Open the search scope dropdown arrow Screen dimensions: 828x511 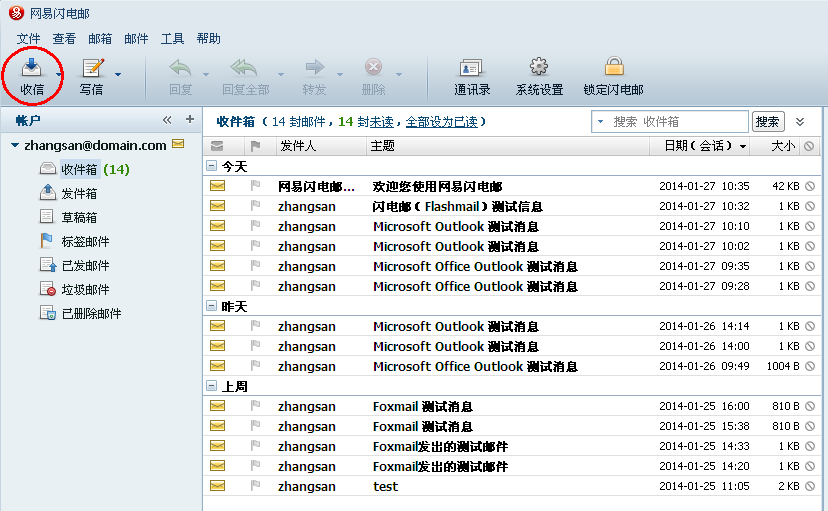(x=600, y=121)
